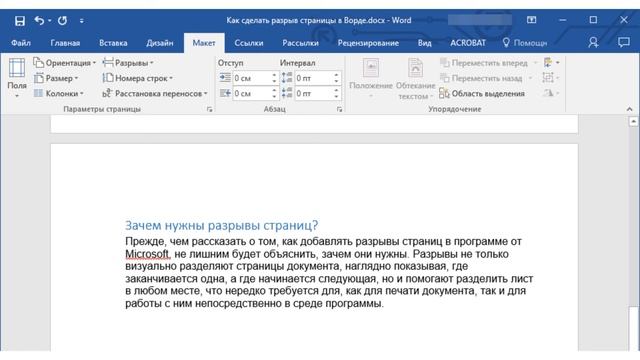The image size is (640, 360).
Task: Click the right indent value field
Action: 251,93
